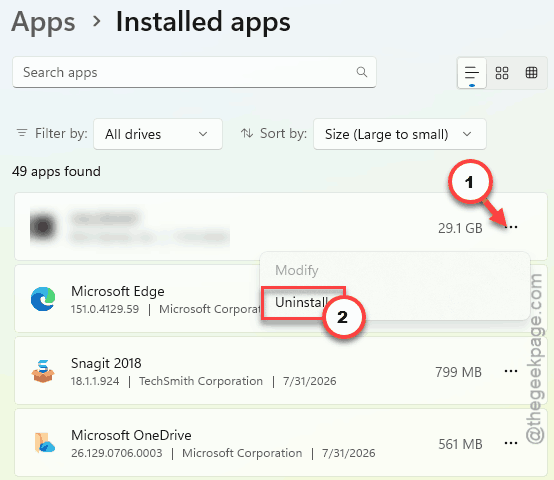Click the Microsoft Edge app icon
The image size is (554, 480).
(x=43, y=299)
